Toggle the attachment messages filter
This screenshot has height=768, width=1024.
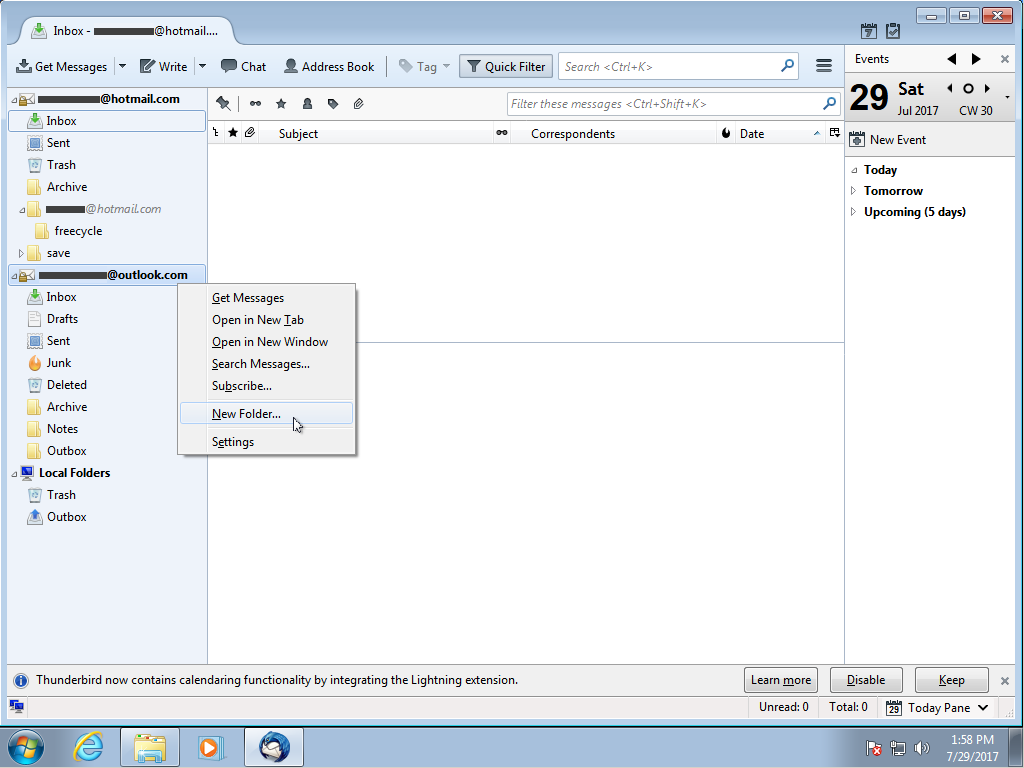pos(358,104)
